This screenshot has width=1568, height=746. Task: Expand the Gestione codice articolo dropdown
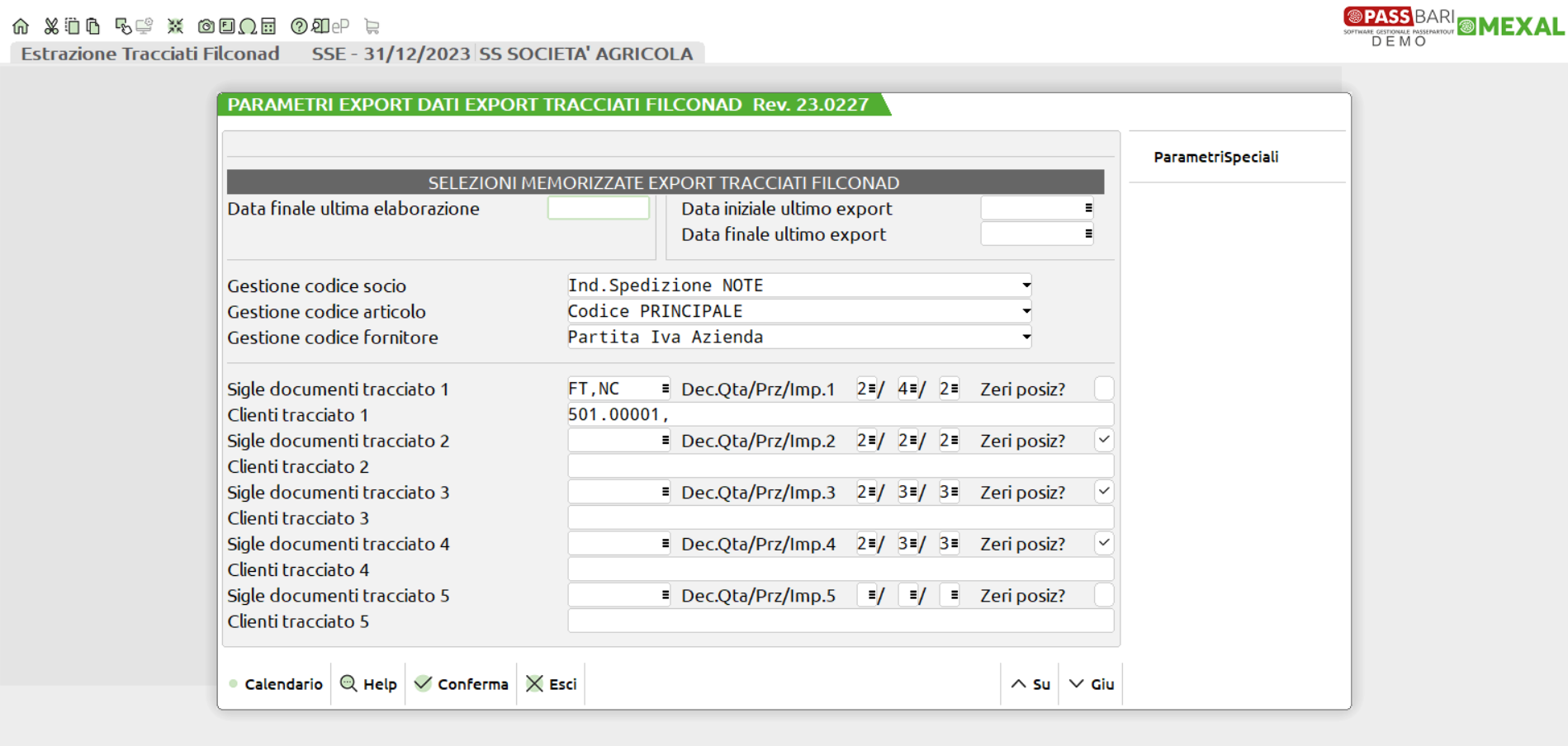(1026, 311)
